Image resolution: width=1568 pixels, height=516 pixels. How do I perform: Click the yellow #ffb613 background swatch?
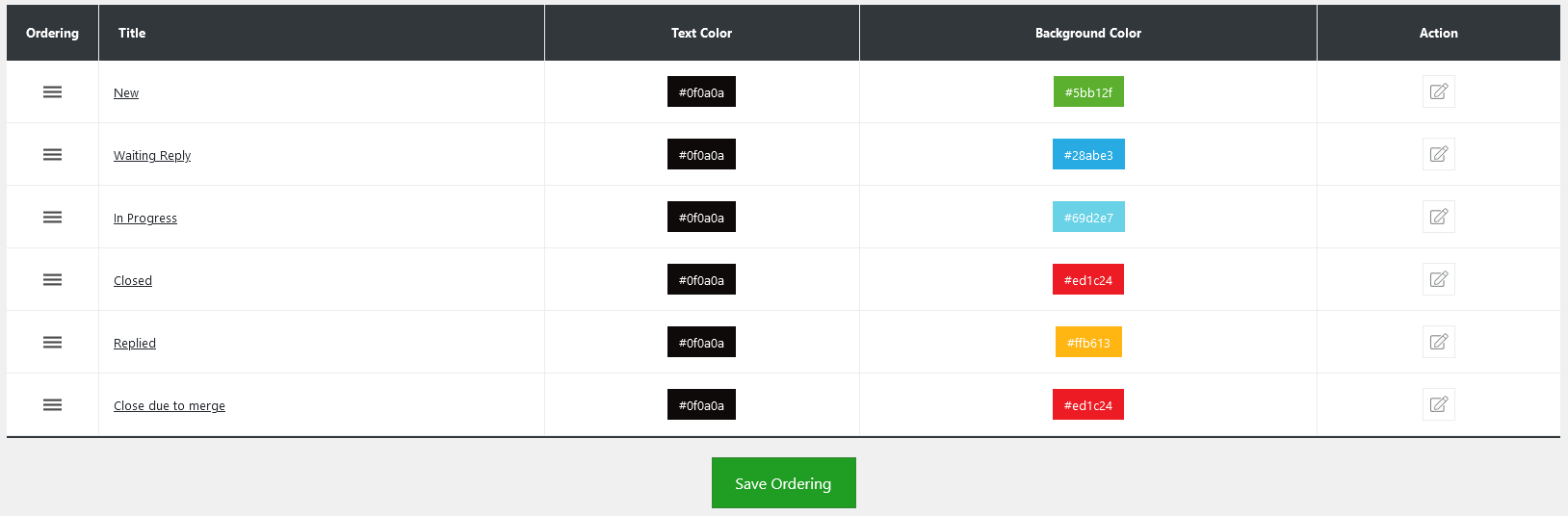pyautogui.click(x=1088, y=343)
